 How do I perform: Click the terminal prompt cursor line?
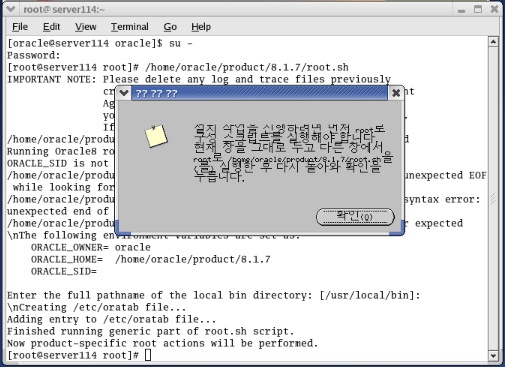coord(79,355)
